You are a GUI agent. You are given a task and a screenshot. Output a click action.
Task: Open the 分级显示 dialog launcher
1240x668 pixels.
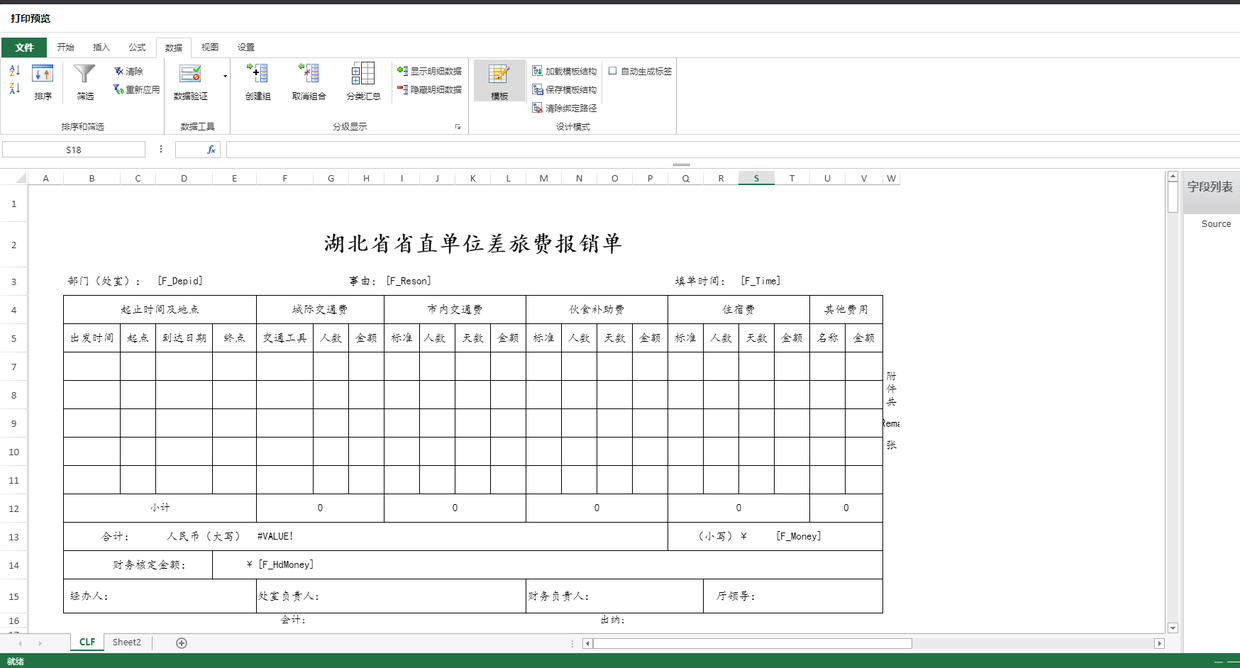pyautogui.click(x=458, y=127)
